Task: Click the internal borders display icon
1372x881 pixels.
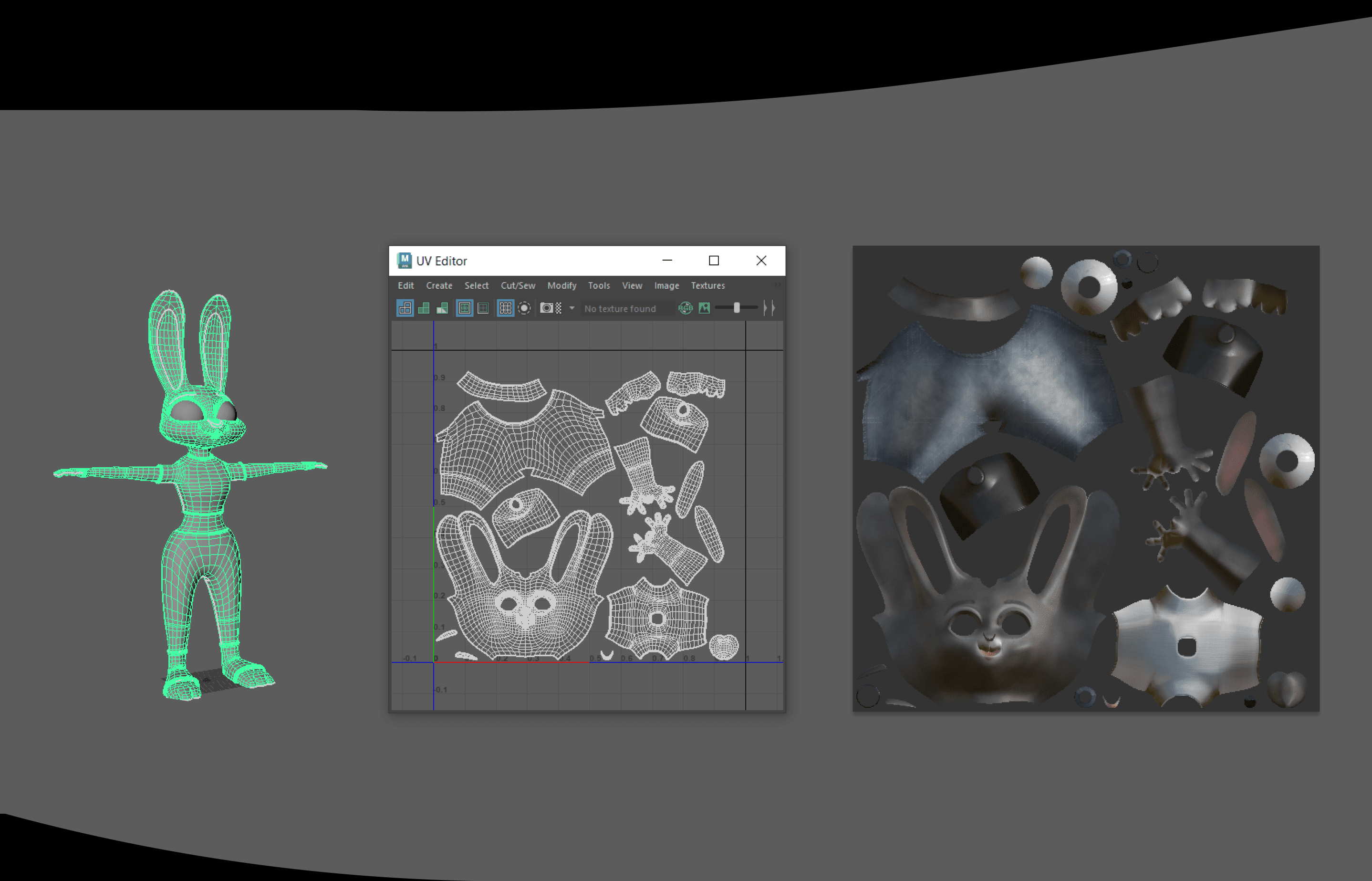Action: pos(483,308)
